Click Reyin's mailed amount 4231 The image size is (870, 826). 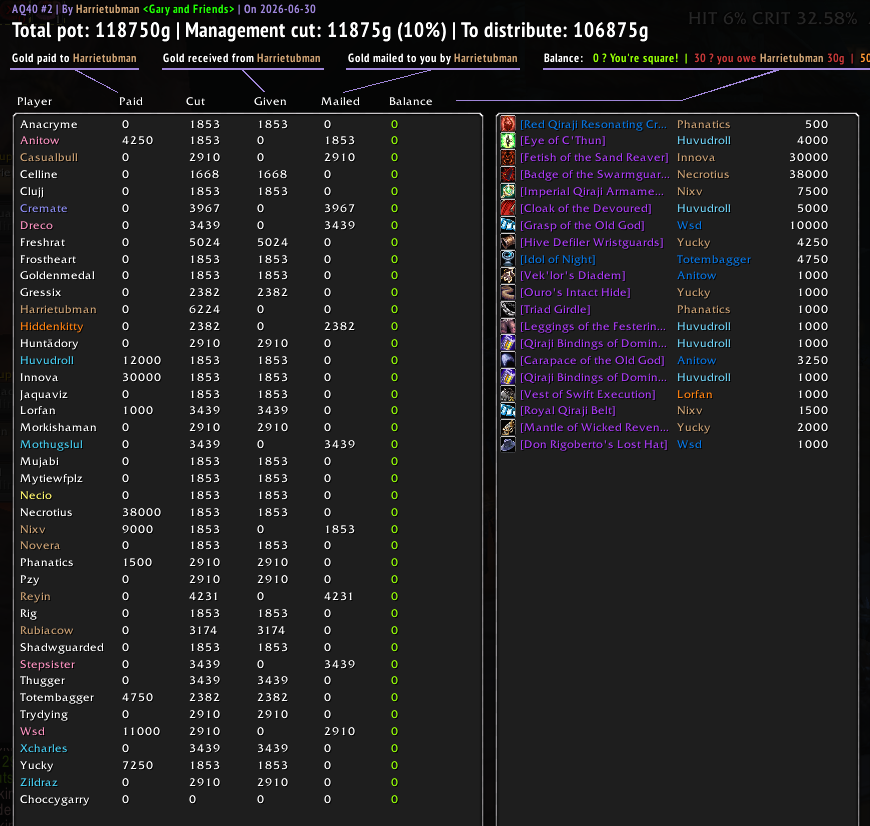coord(339,596)
